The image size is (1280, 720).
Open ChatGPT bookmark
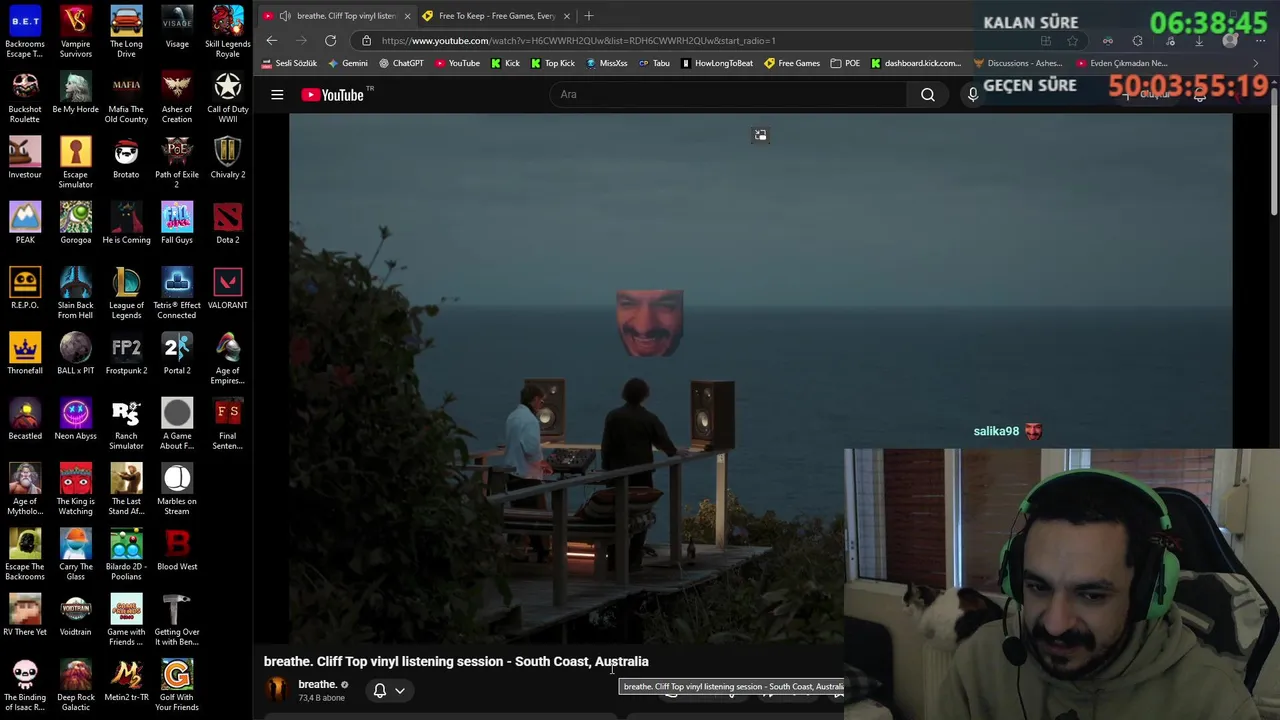click(401, 63)
